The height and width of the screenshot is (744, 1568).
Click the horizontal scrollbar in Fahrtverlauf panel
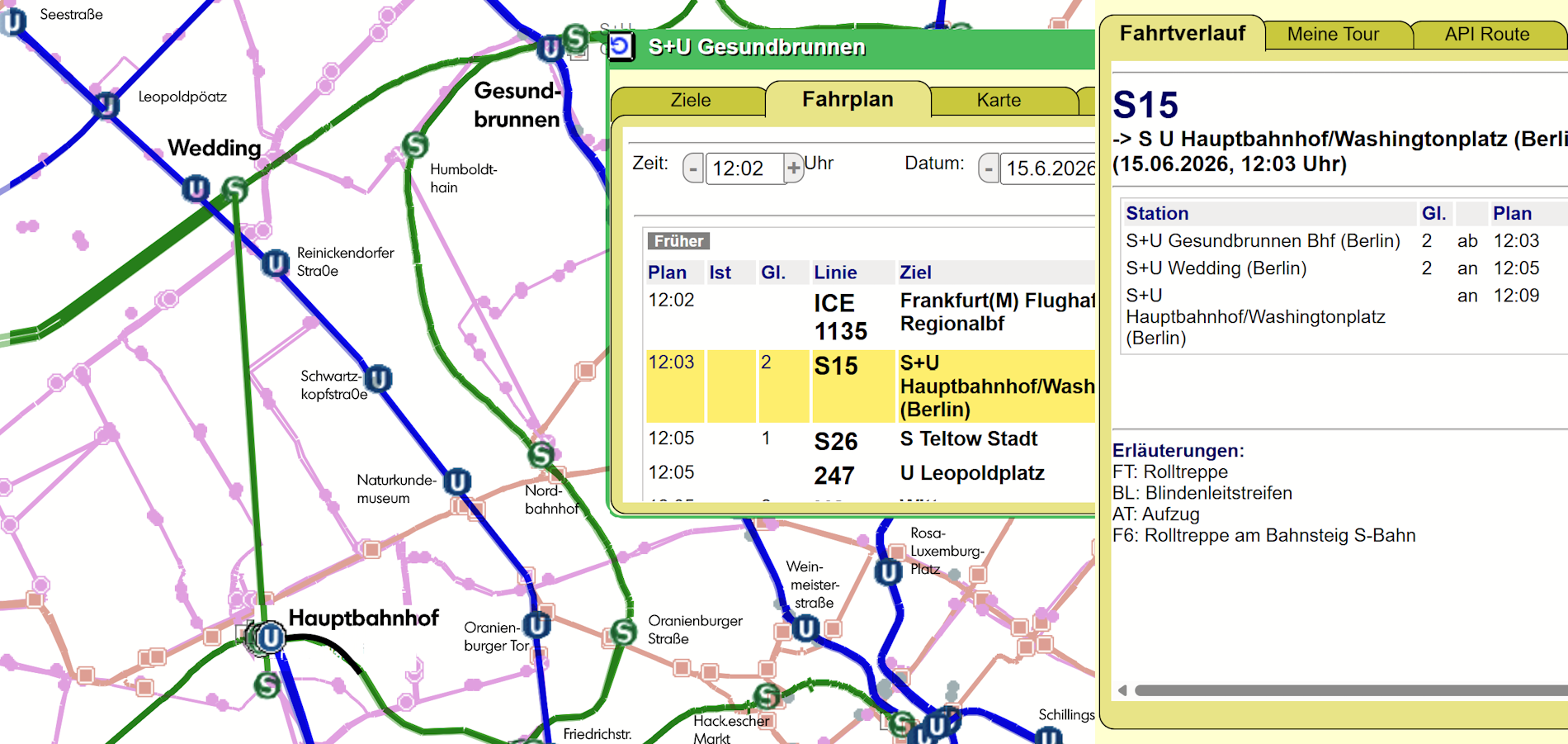point(1350,690)
